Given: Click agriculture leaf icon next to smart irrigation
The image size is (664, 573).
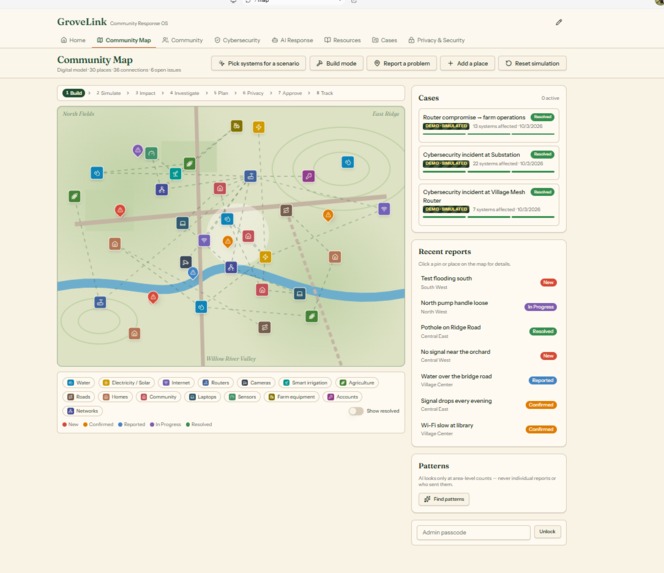Looking at the screenshot, I should coord(189,163).
